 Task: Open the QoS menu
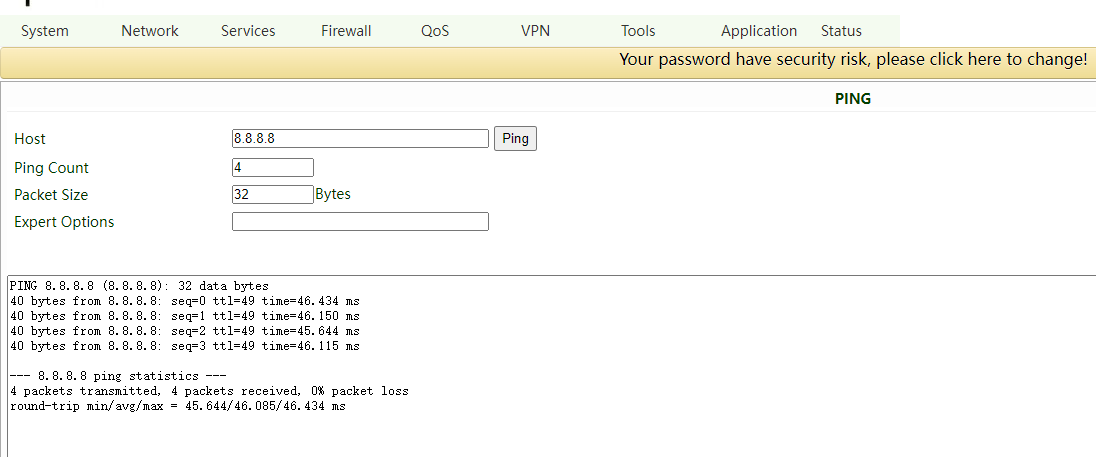435,31
